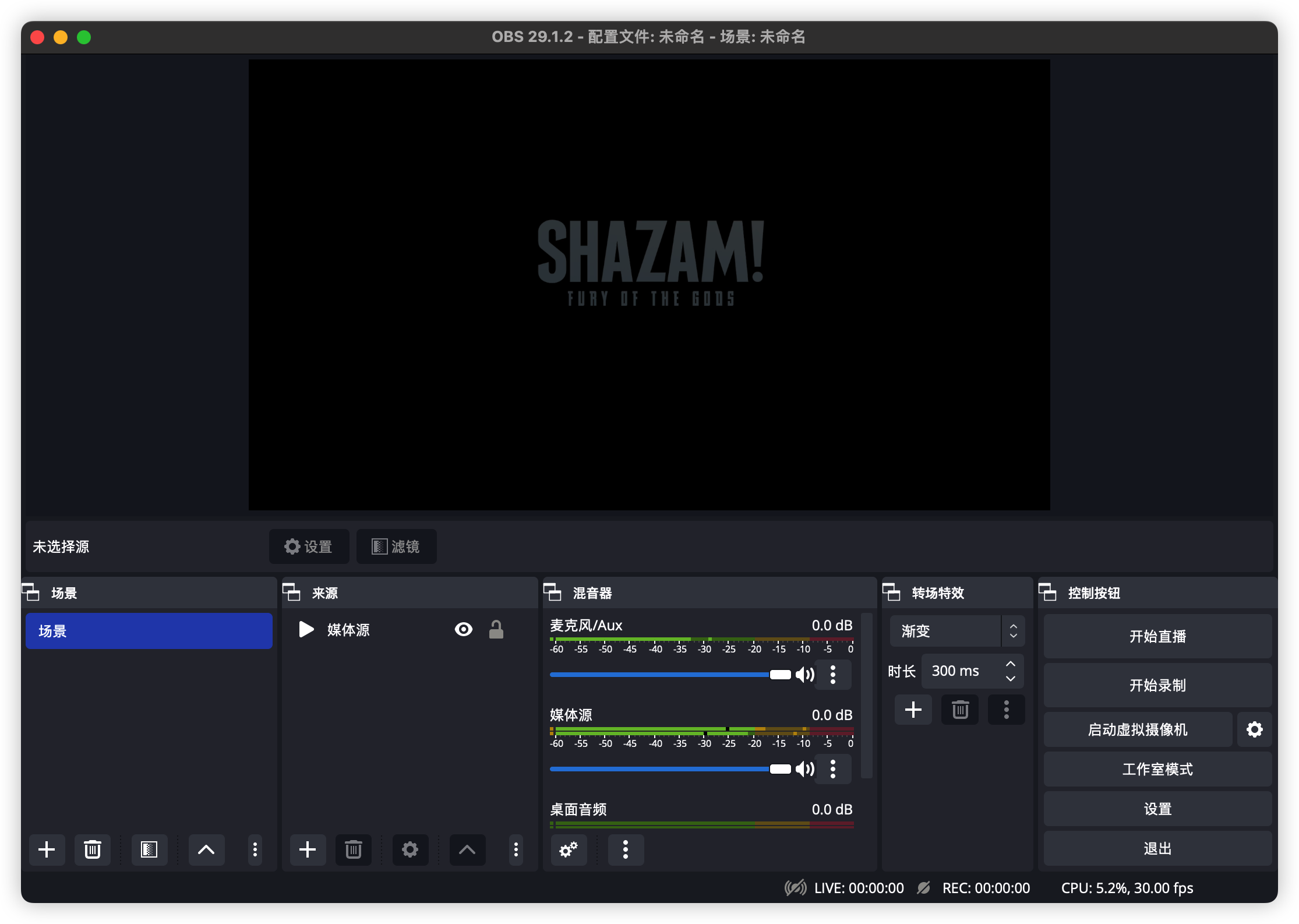This screenshot has height=924, width=1299.
Task: Undock the 场景 panel via dock icon
Action: click(x=31, y=593)
